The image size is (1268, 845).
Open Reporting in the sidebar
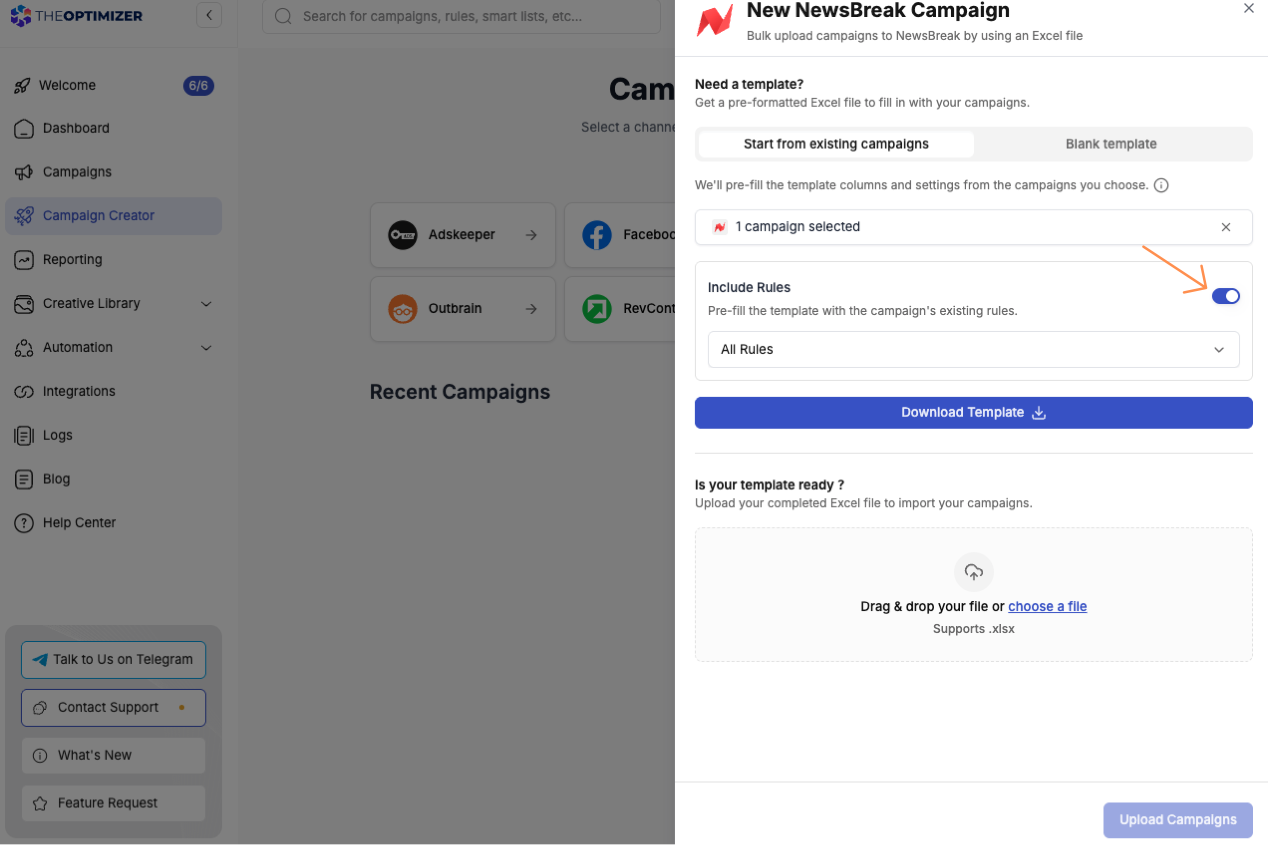point(113,260)
